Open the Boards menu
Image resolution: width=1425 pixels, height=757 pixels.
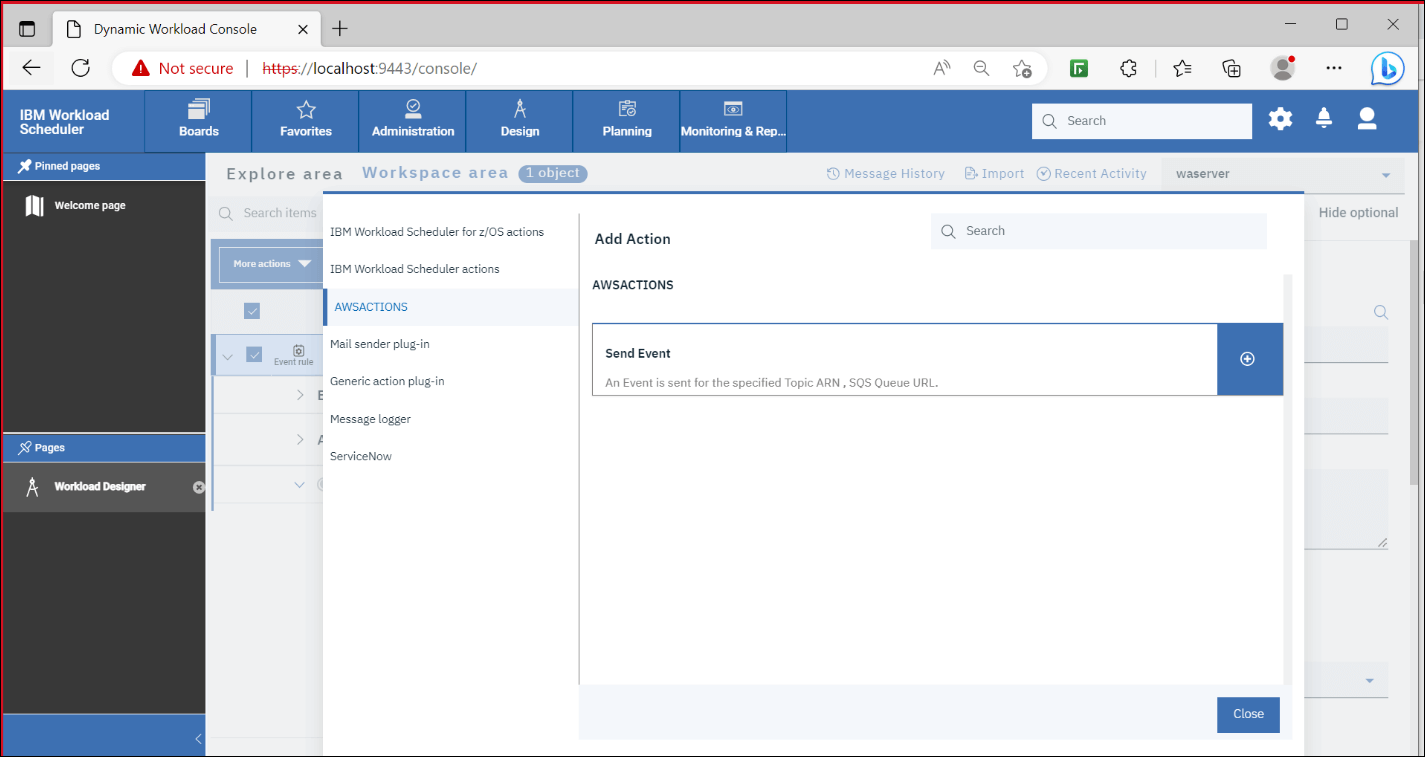(198, 121)
